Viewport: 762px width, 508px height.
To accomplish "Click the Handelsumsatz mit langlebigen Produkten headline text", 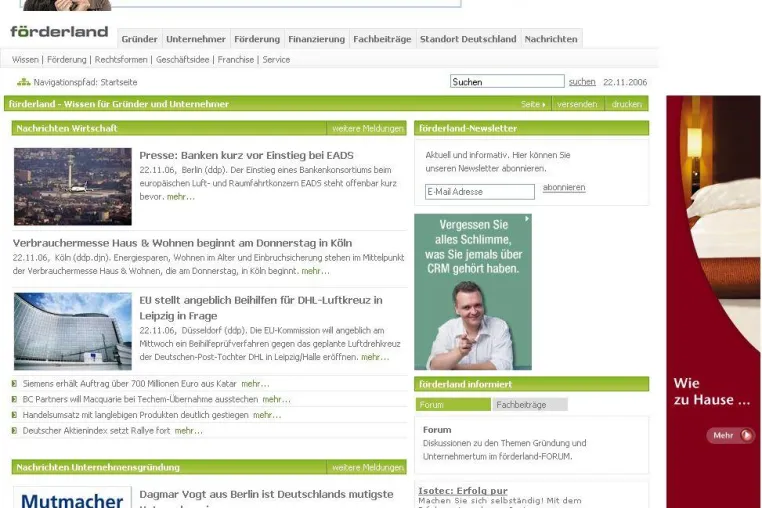I will pyautogui.click(x=136, y=415).
